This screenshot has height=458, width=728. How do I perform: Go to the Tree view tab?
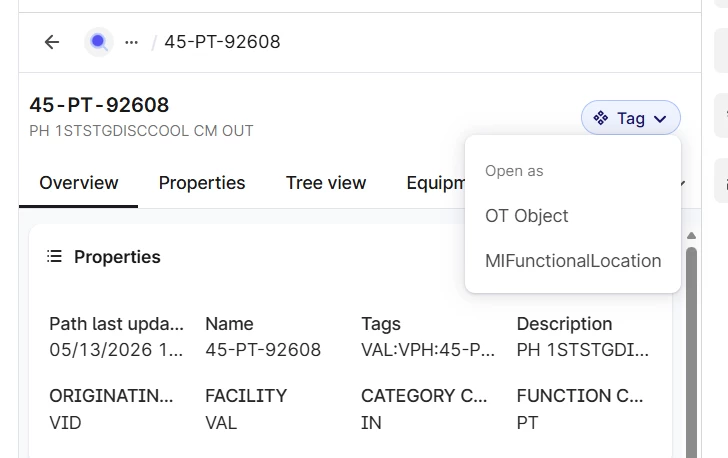(x=326, y=183)
